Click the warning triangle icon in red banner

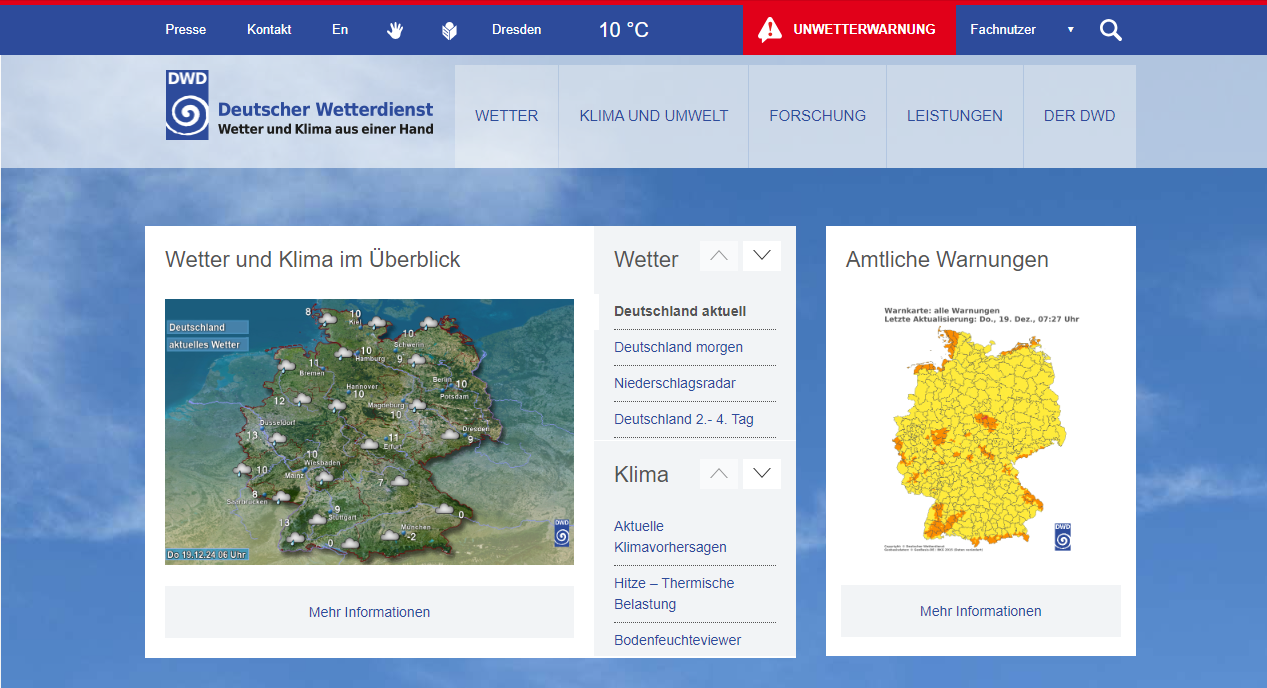click(770, 30)
